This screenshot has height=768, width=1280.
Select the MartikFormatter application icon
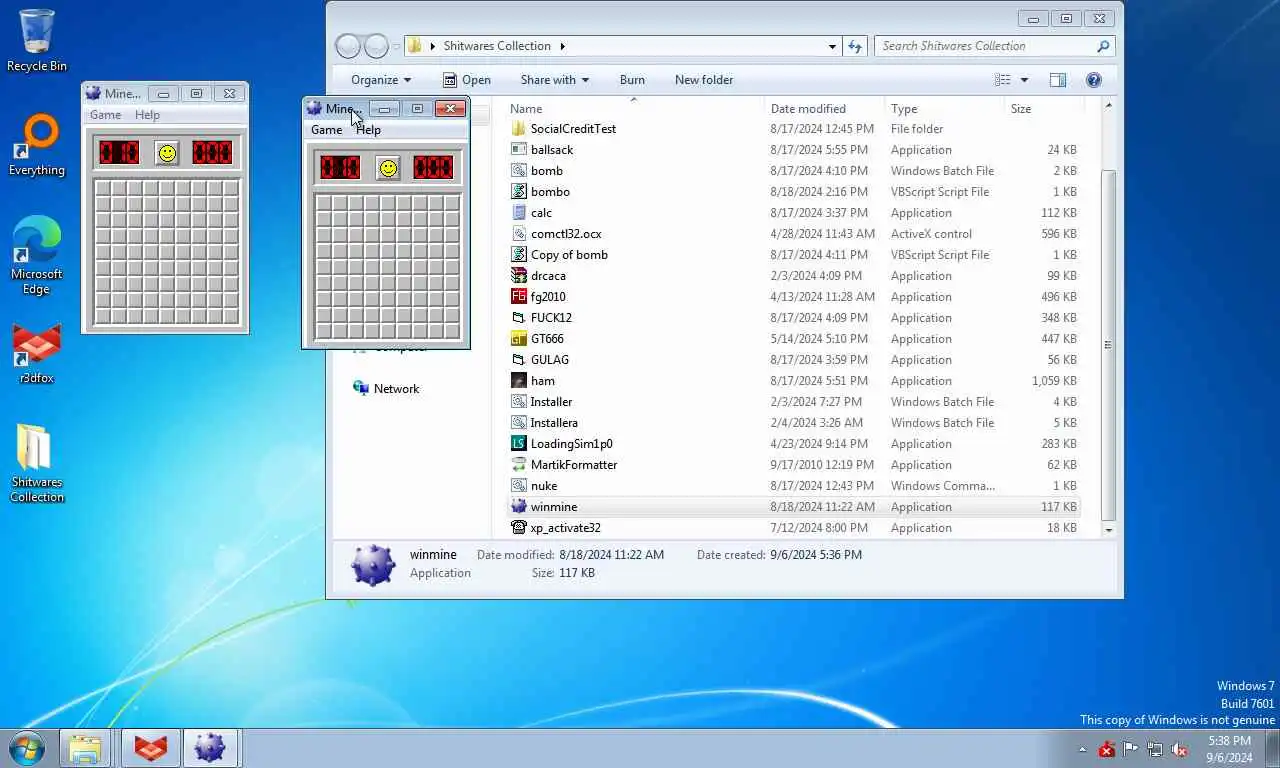518,465
